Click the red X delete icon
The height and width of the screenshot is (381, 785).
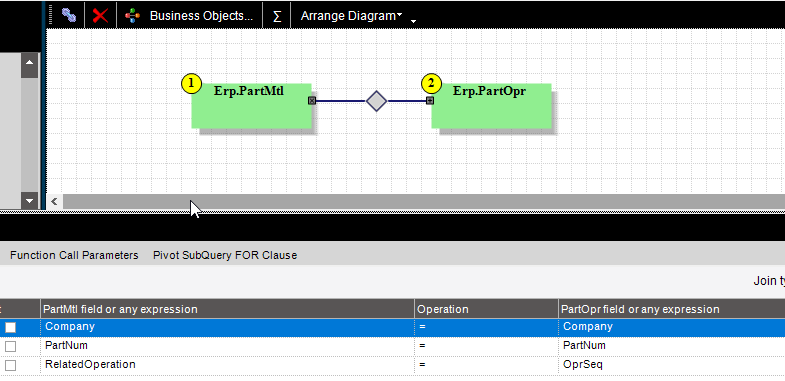100,15
